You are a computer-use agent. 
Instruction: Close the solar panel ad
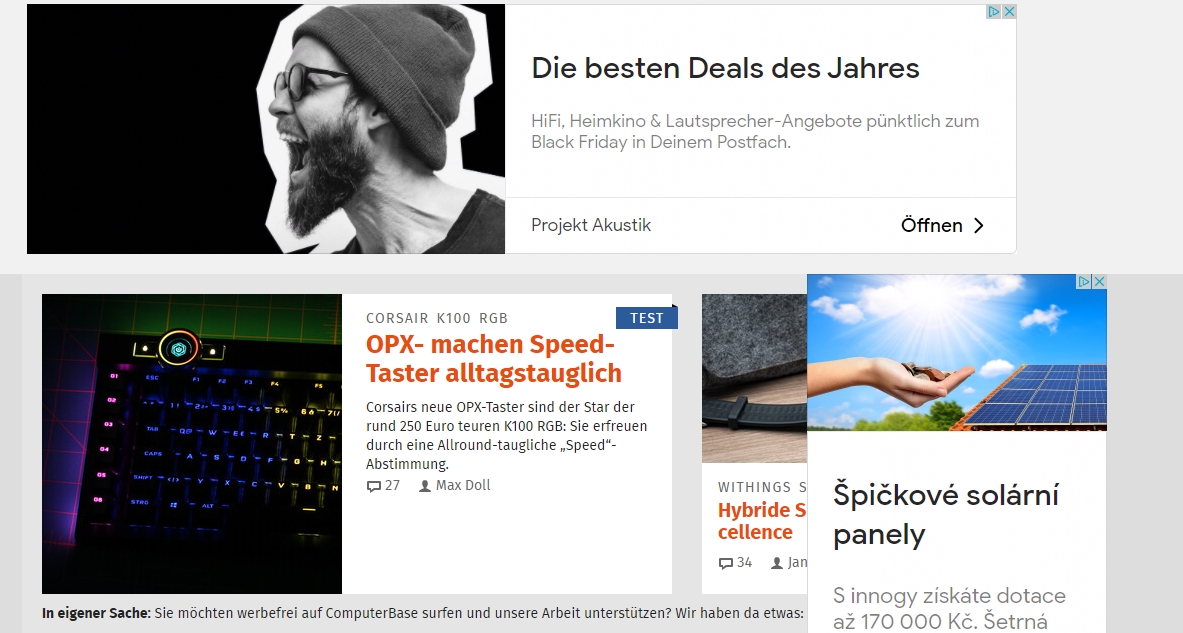point(1099,281)
